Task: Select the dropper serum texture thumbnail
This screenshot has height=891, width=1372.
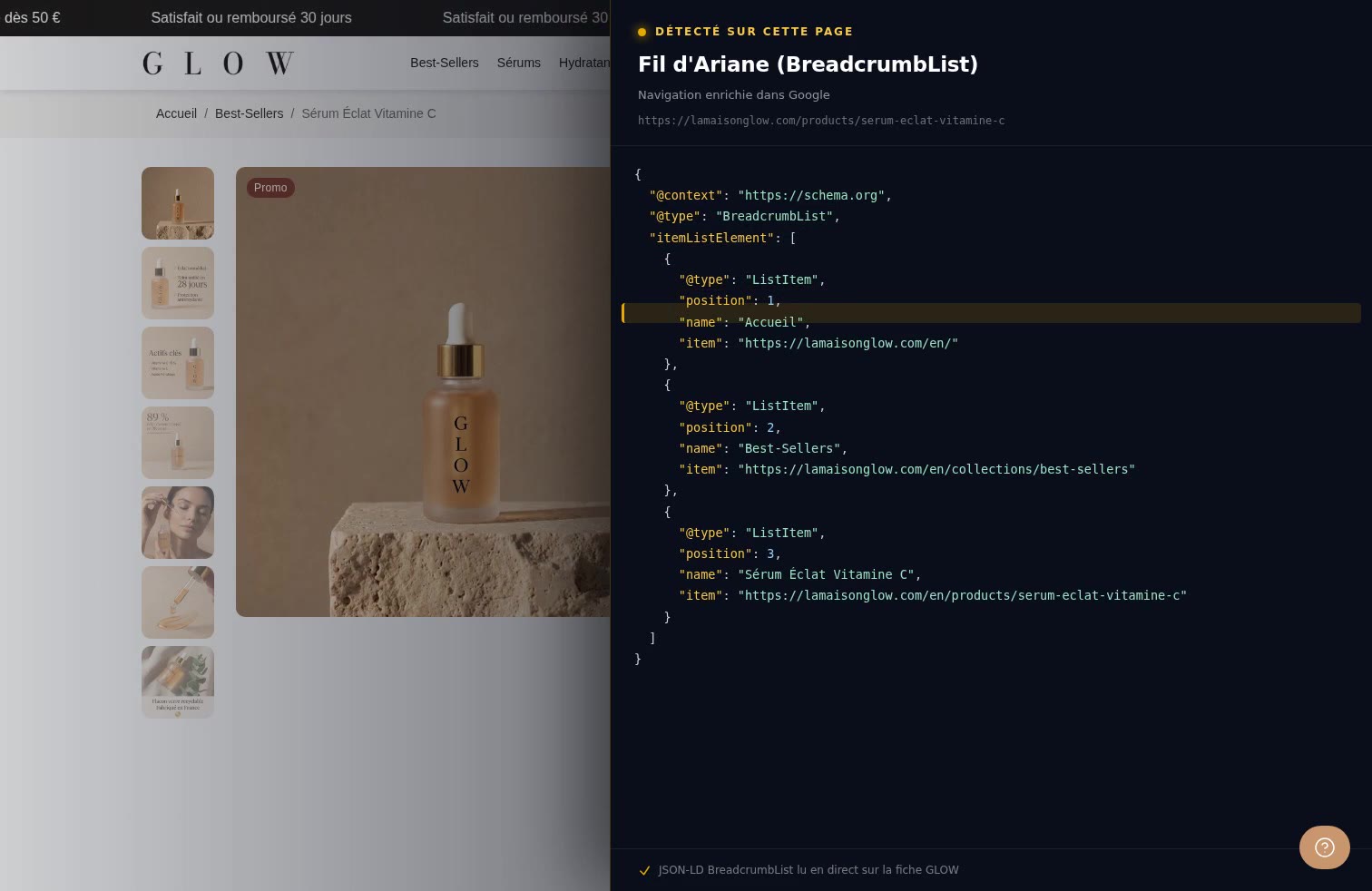Action: coord(178,602)
